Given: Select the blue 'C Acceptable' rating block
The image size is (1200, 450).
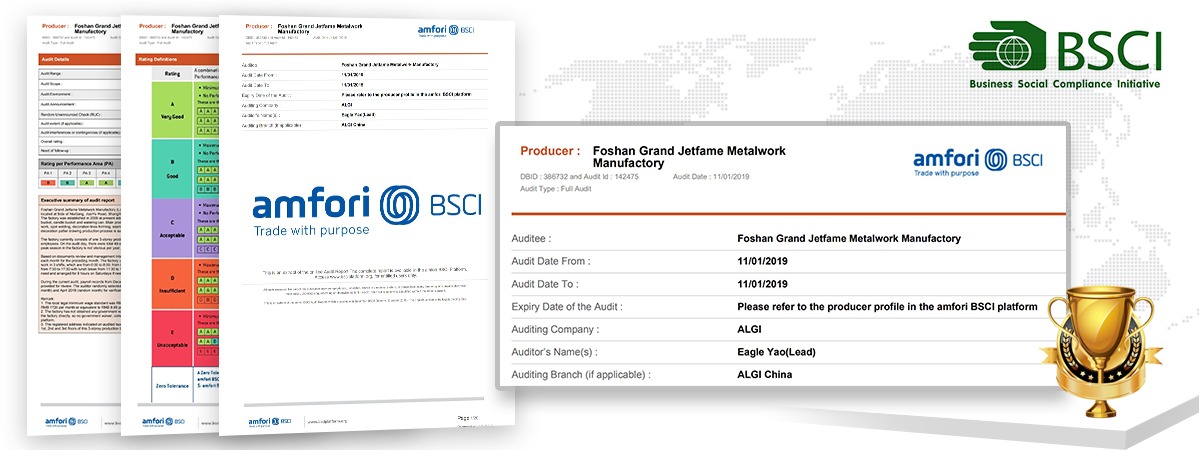Looking at the screenshot, I should click(x=172, y=227).
